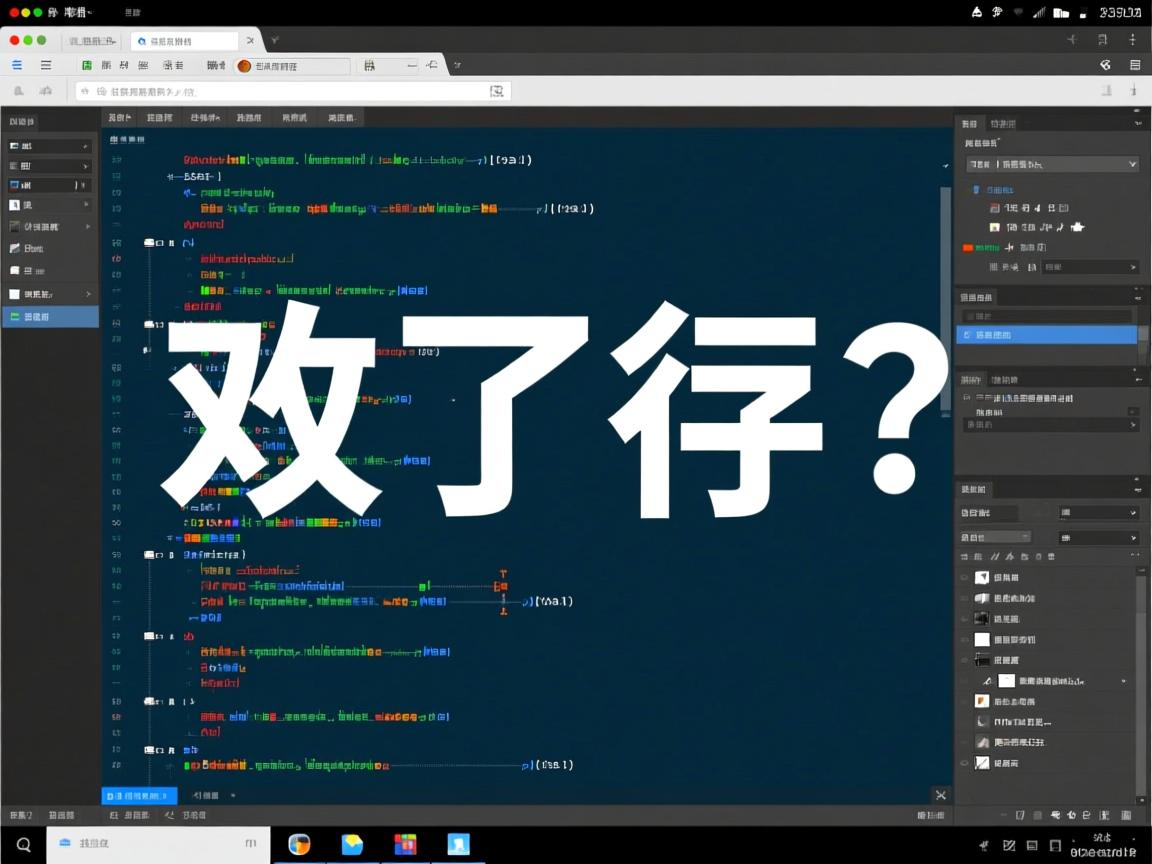Image resolution: width=1152 pixels, height=864 pixels.
Task: Select the highlighted blue list item in the right panel
Action: [x=1046, y=335]
